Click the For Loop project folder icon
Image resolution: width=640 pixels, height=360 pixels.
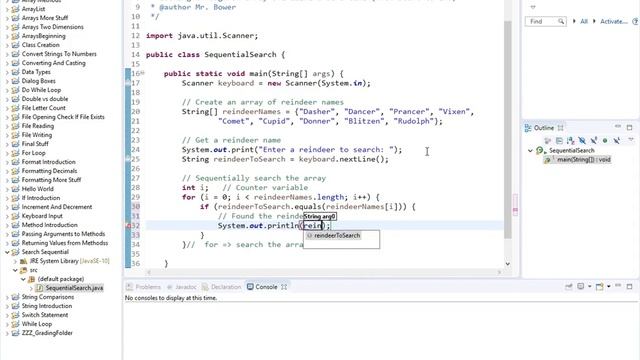point(16,153)
